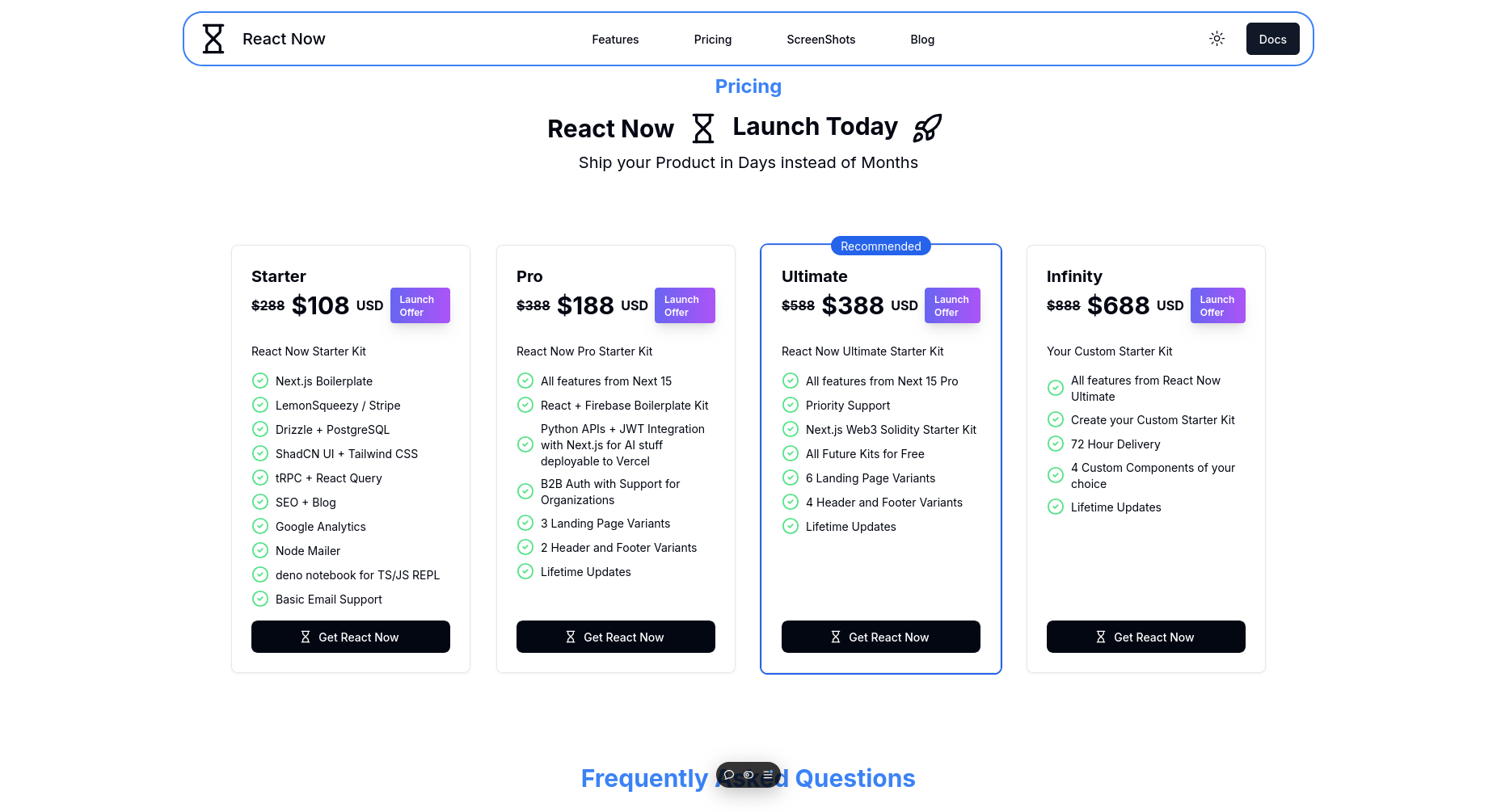Click Get React Now in the Ultimate card
1497x812 pixels.
(881, 637)
